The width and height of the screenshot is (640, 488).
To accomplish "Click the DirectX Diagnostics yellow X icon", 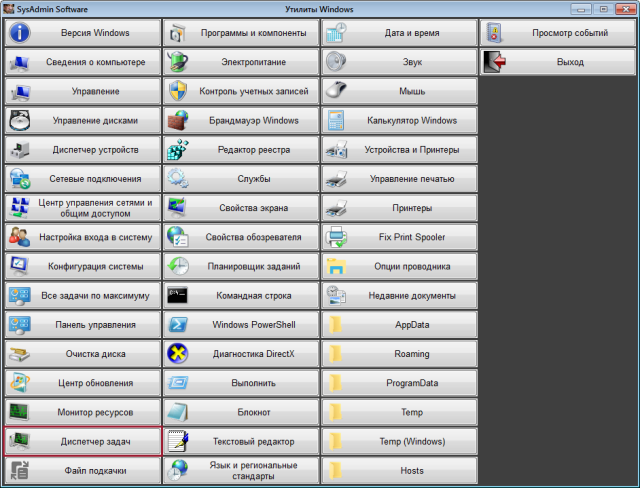I will click(x=178, y=353).
